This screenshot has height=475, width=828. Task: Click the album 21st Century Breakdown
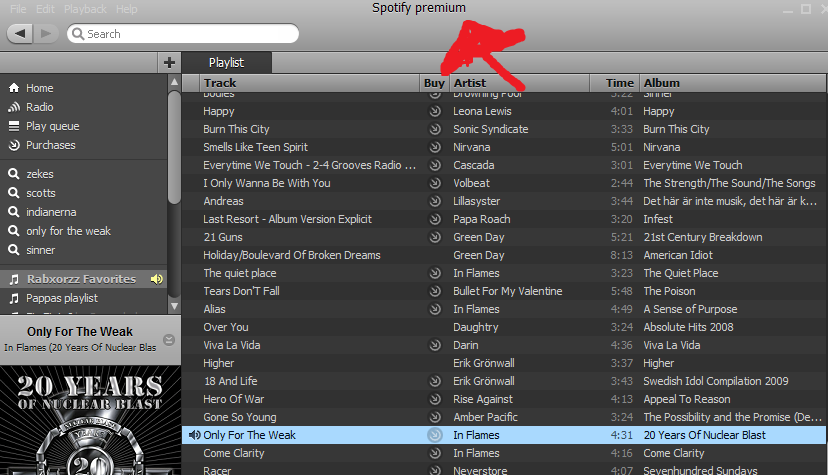pyautogui.click(x=703, y=237)
